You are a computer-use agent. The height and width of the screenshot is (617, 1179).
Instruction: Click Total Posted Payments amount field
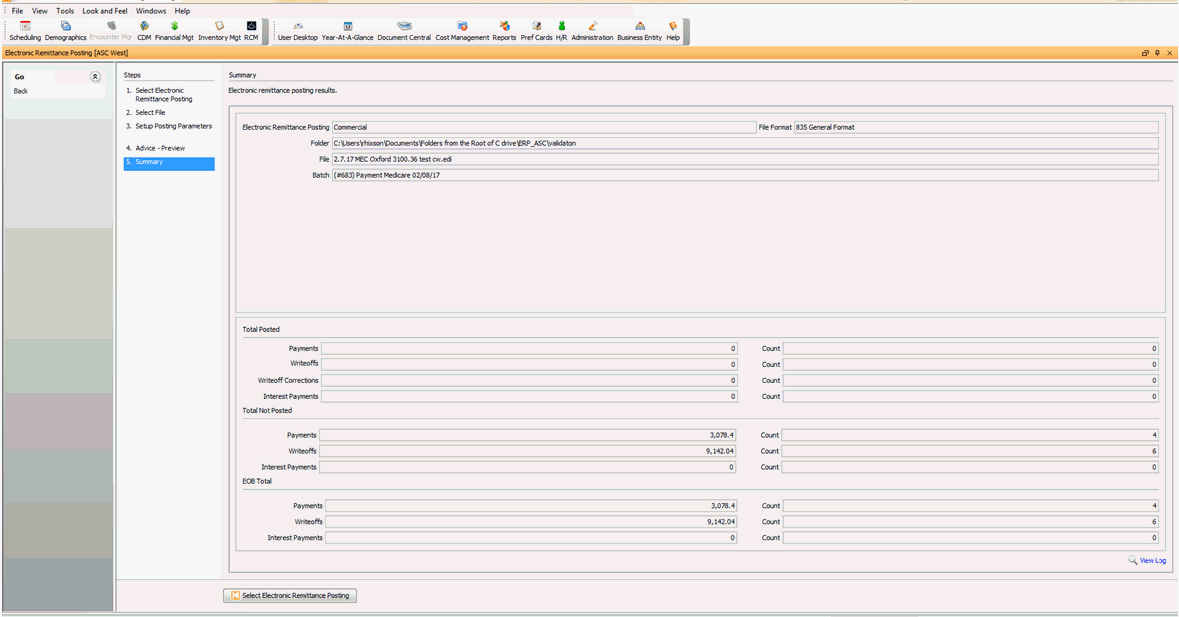(529, 349)
